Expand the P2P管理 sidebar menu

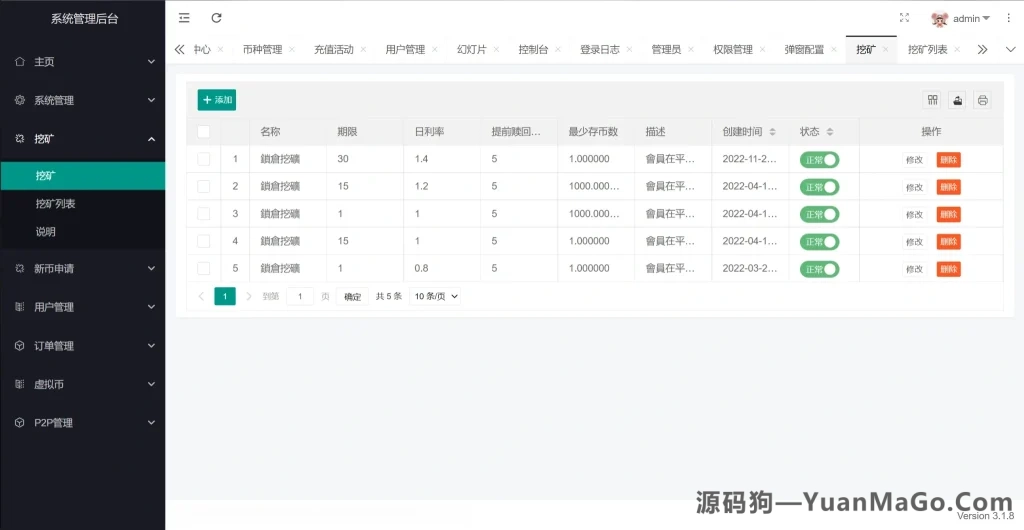(82, 423)
